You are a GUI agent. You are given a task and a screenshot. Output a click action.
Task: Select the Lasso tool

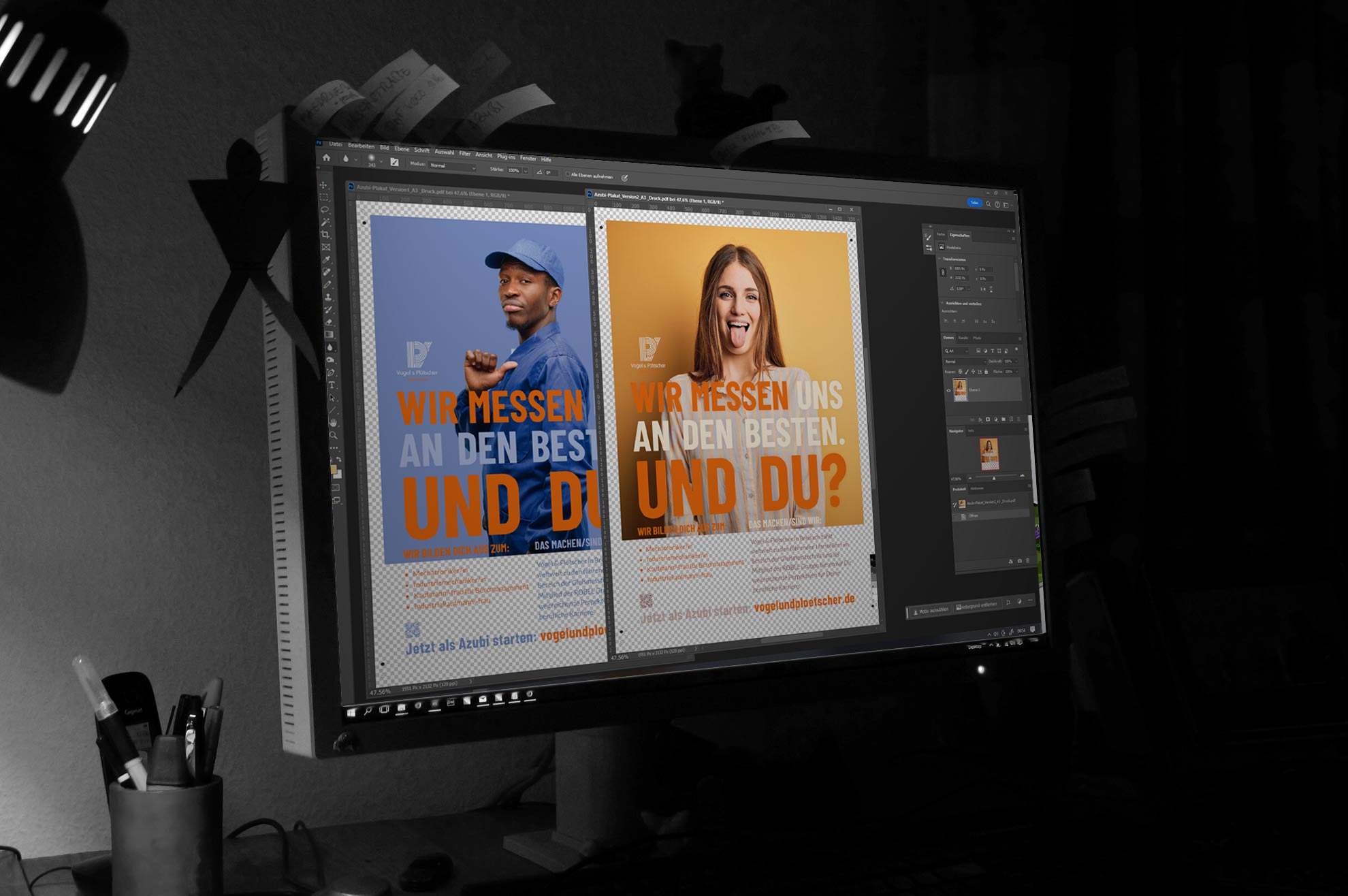(x=325, y=210)
